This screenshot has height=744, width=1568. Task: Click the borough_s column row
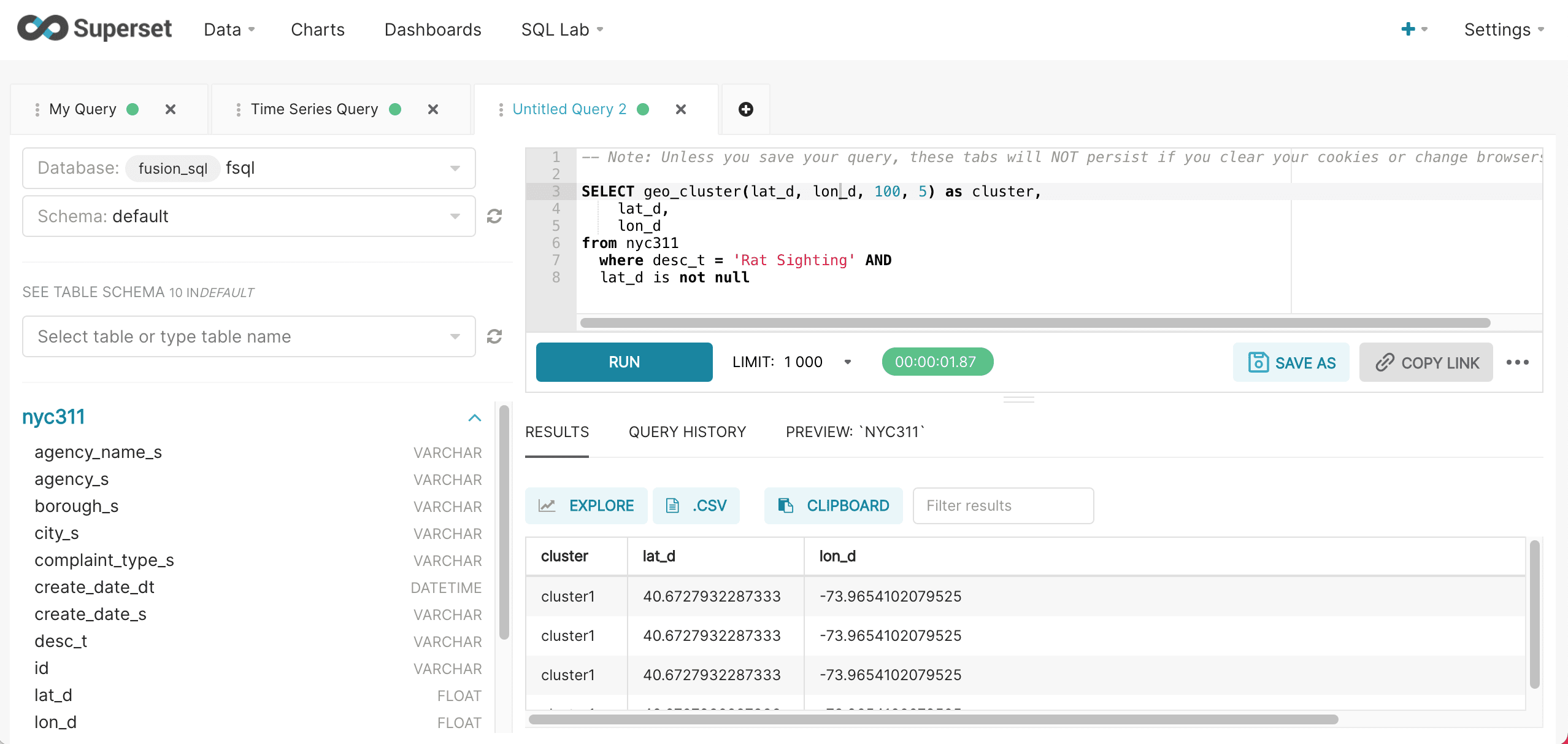tap(258, 506)
